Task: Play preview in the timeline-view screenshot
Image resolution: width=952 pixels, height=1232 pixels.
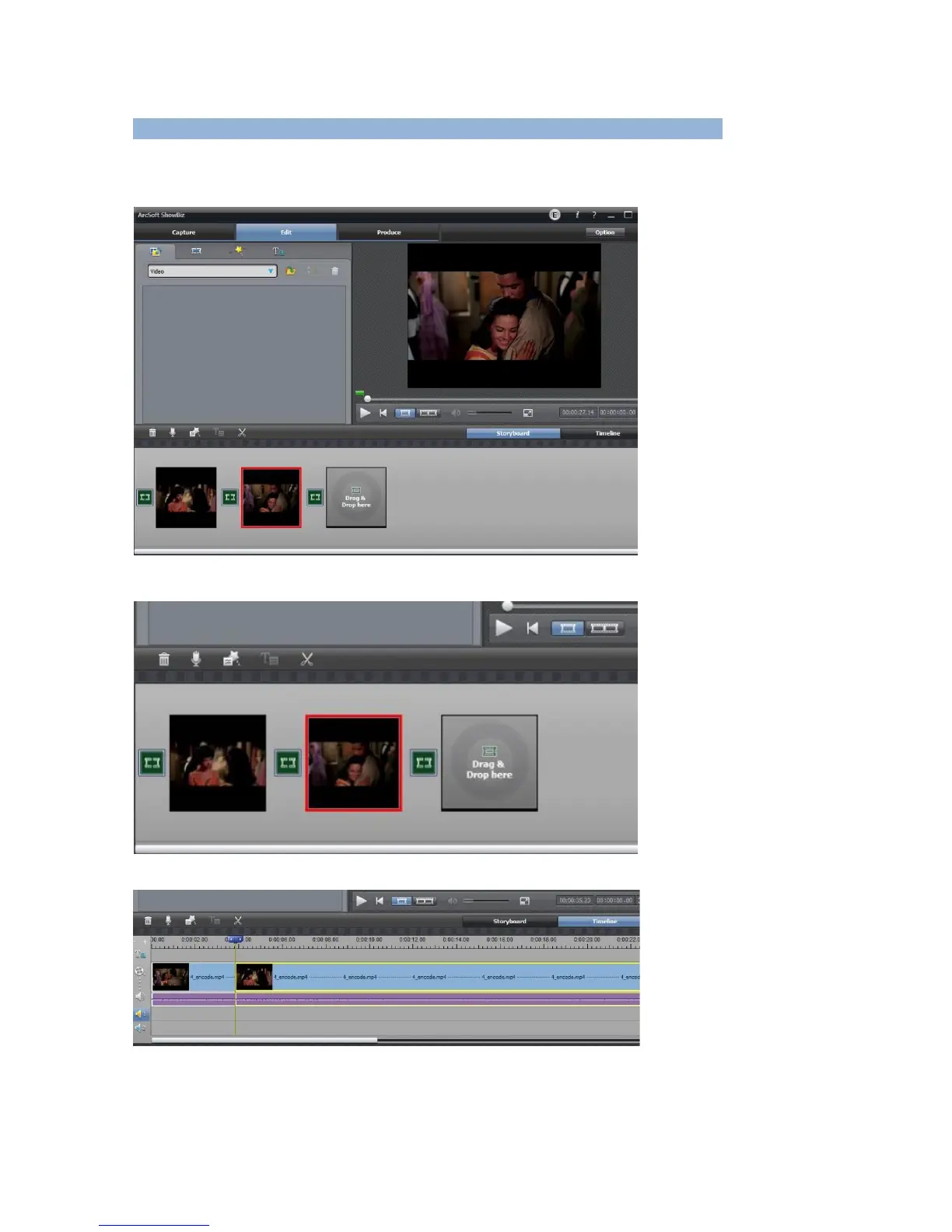Action: 362,901
